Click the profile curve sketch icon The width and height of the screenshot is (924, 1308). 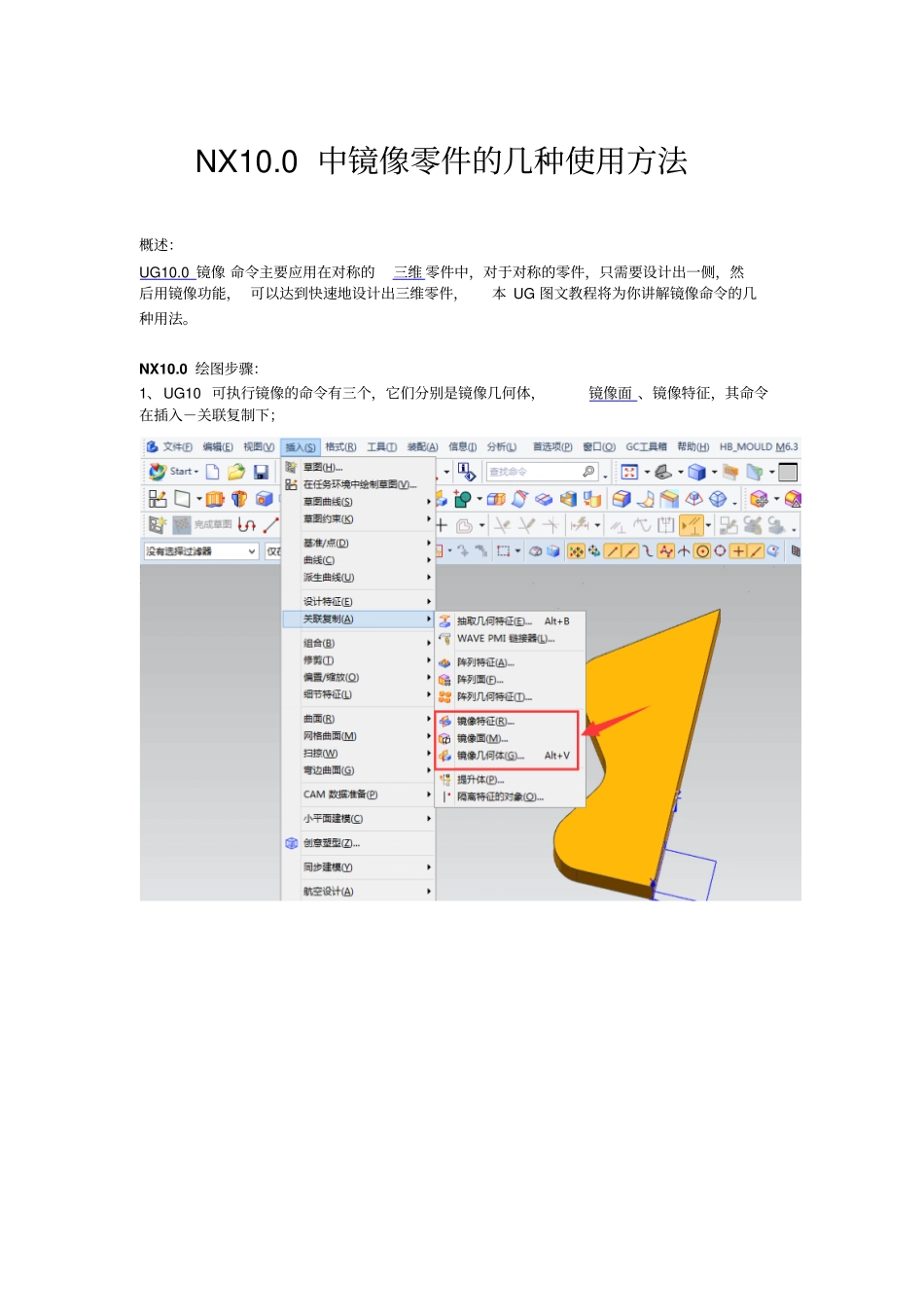pyautogui.click(x=246, y=525)
